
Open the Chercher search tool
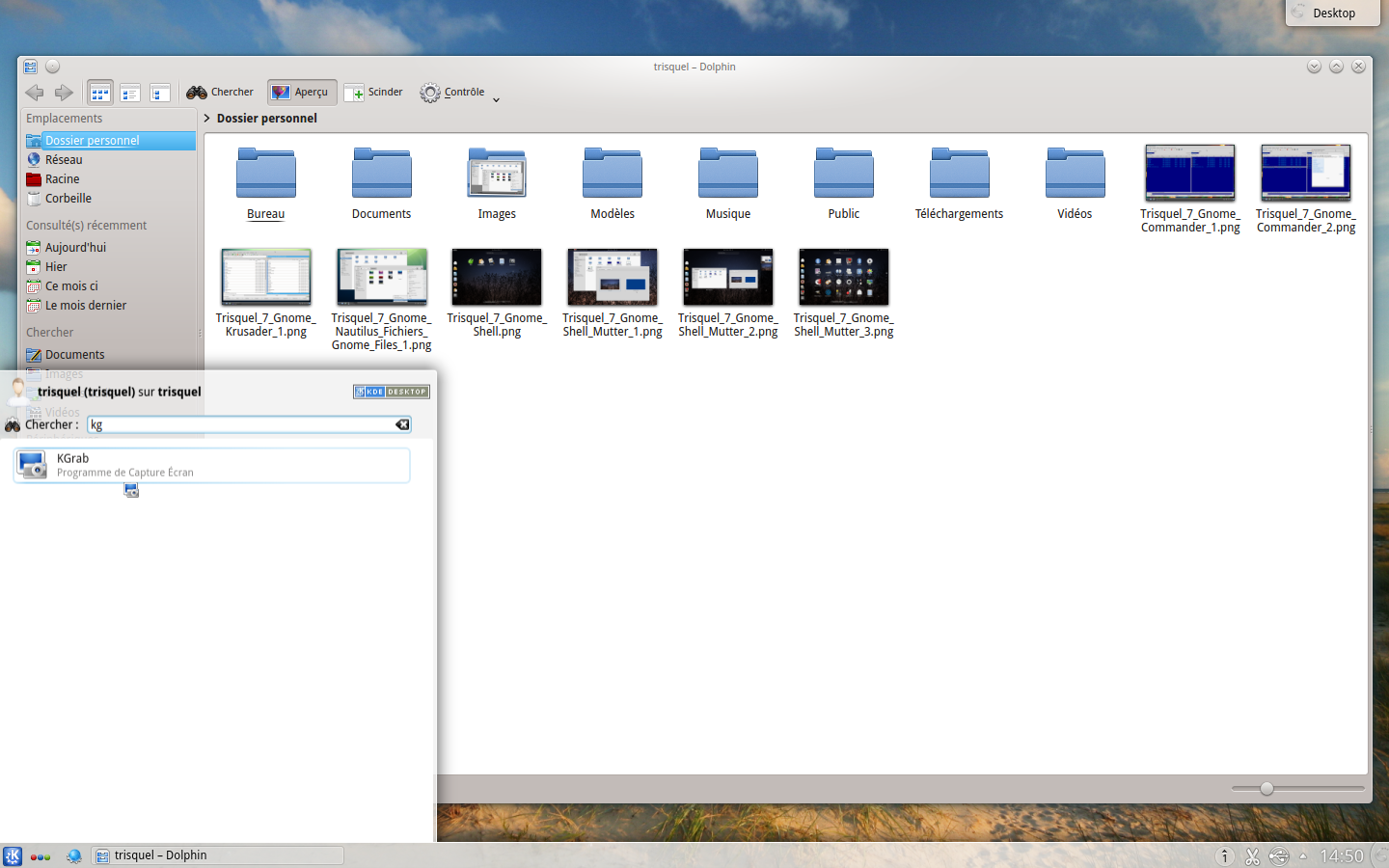tap(220, 93)
